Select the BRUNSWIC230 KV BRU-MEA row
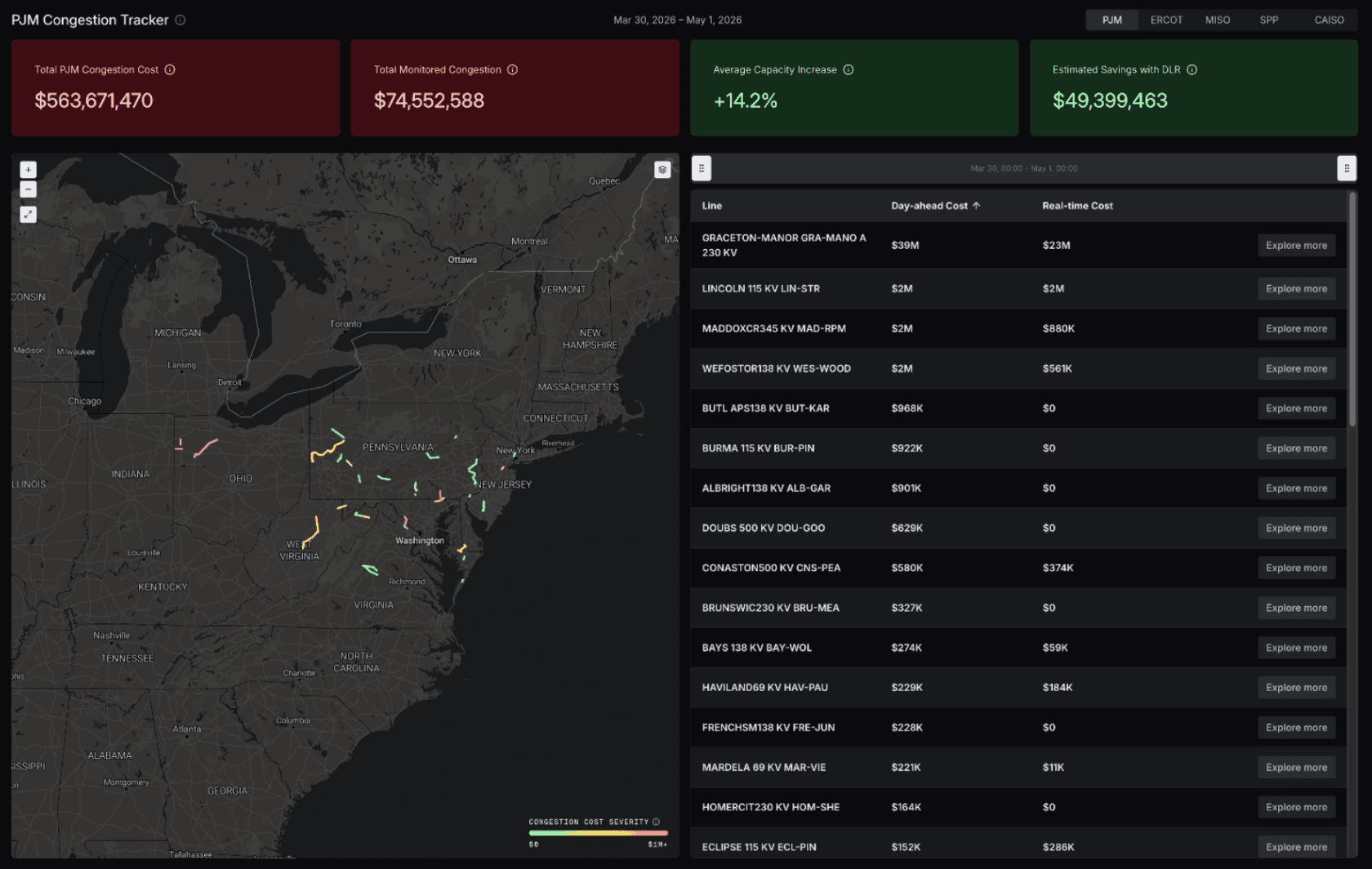 1018,608
